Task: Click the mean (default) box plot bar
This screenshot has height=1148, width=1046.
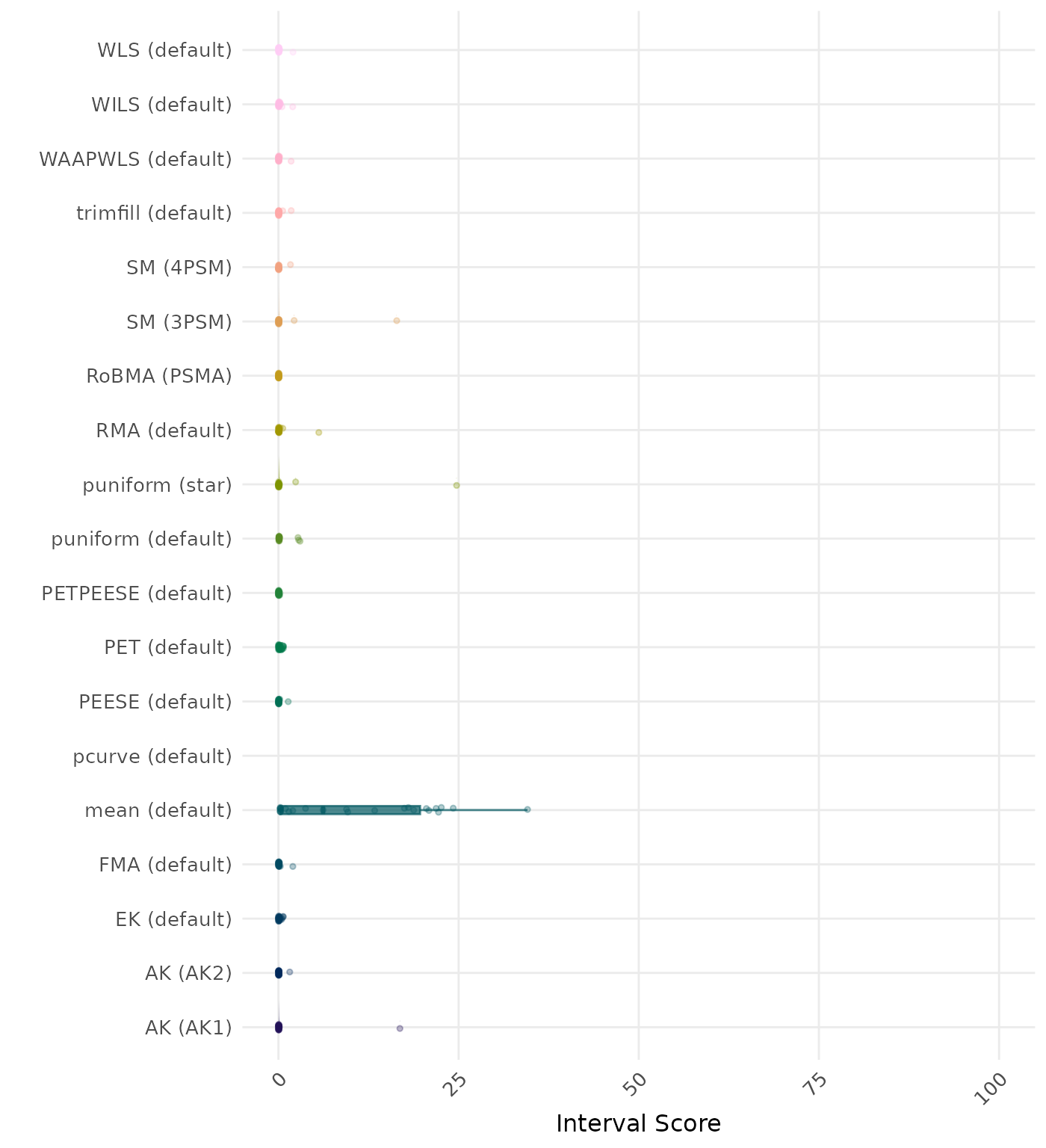Action: coord(350,810)
